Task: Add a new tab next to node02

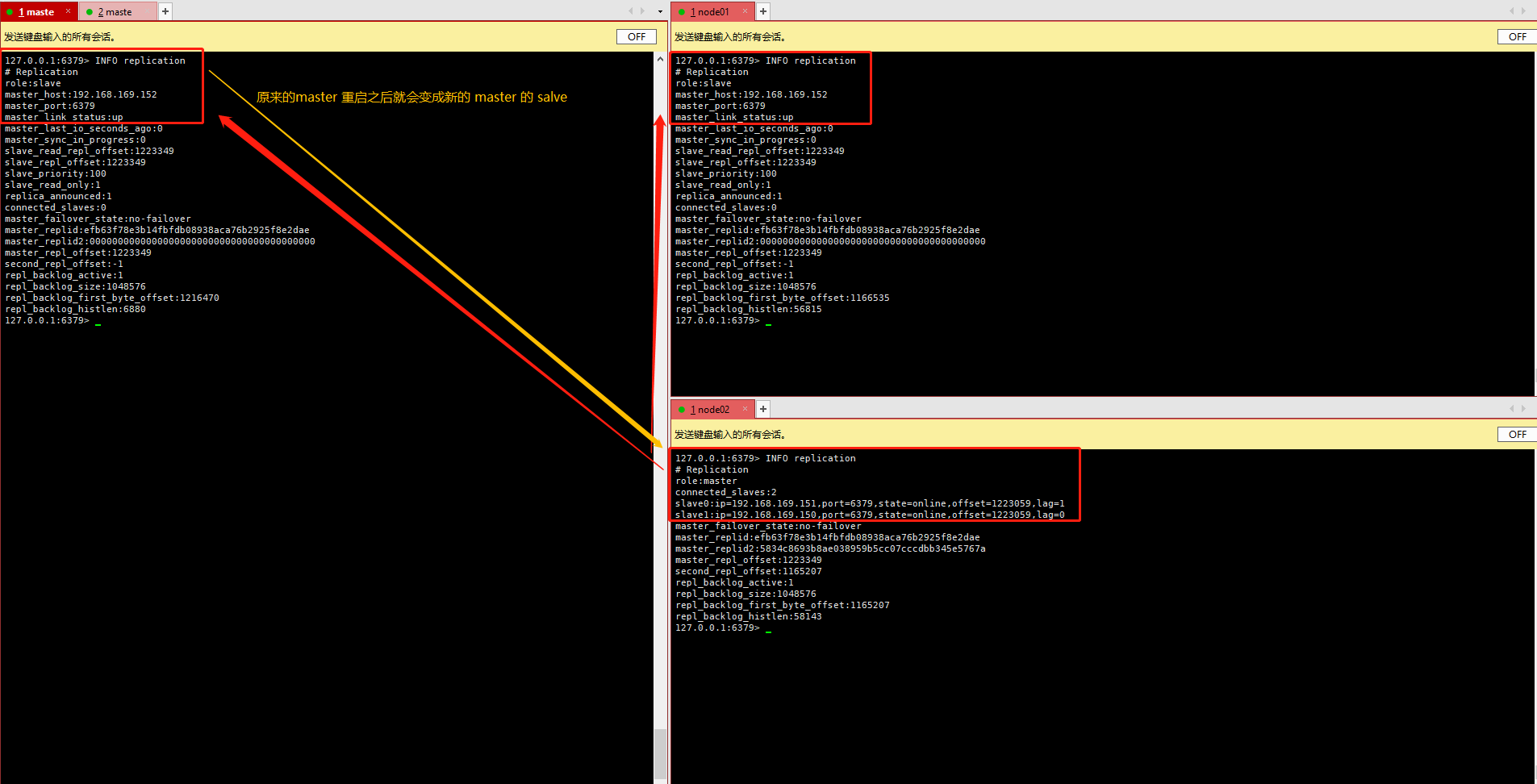Action: tap(763, 409)
